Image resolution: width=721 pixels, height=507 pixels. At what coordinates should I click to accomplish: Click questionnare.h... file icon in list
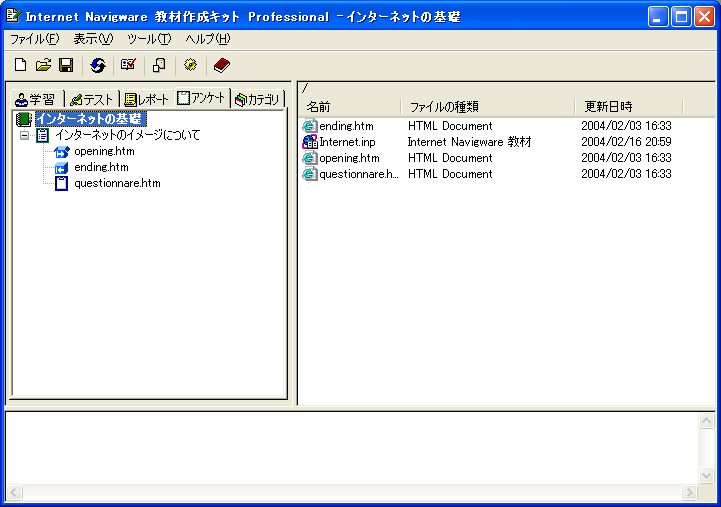310,174
